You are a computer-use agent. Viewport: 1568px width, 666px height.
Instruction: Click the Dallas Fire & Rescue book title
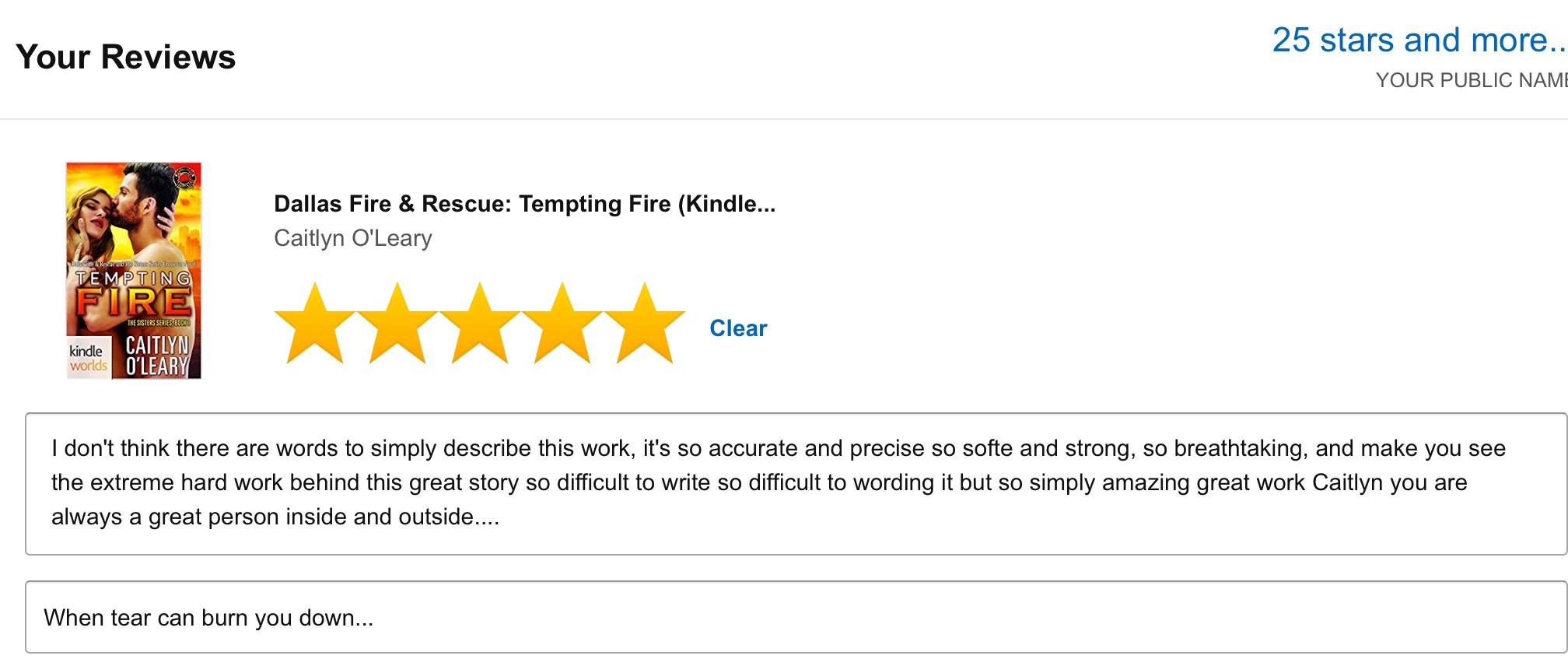point(524,204)
